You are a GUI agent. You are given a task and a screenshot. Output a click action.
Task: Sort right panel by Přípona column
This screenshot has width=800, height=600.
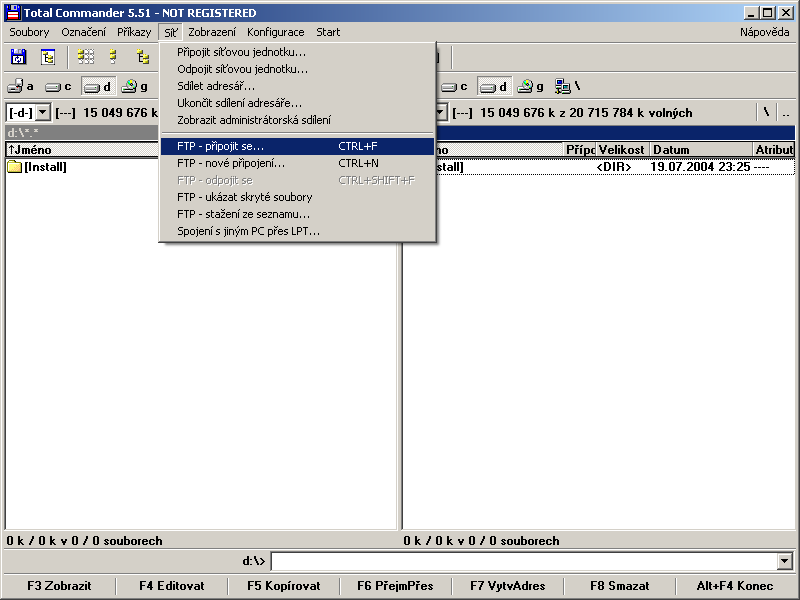pos(579,149)
